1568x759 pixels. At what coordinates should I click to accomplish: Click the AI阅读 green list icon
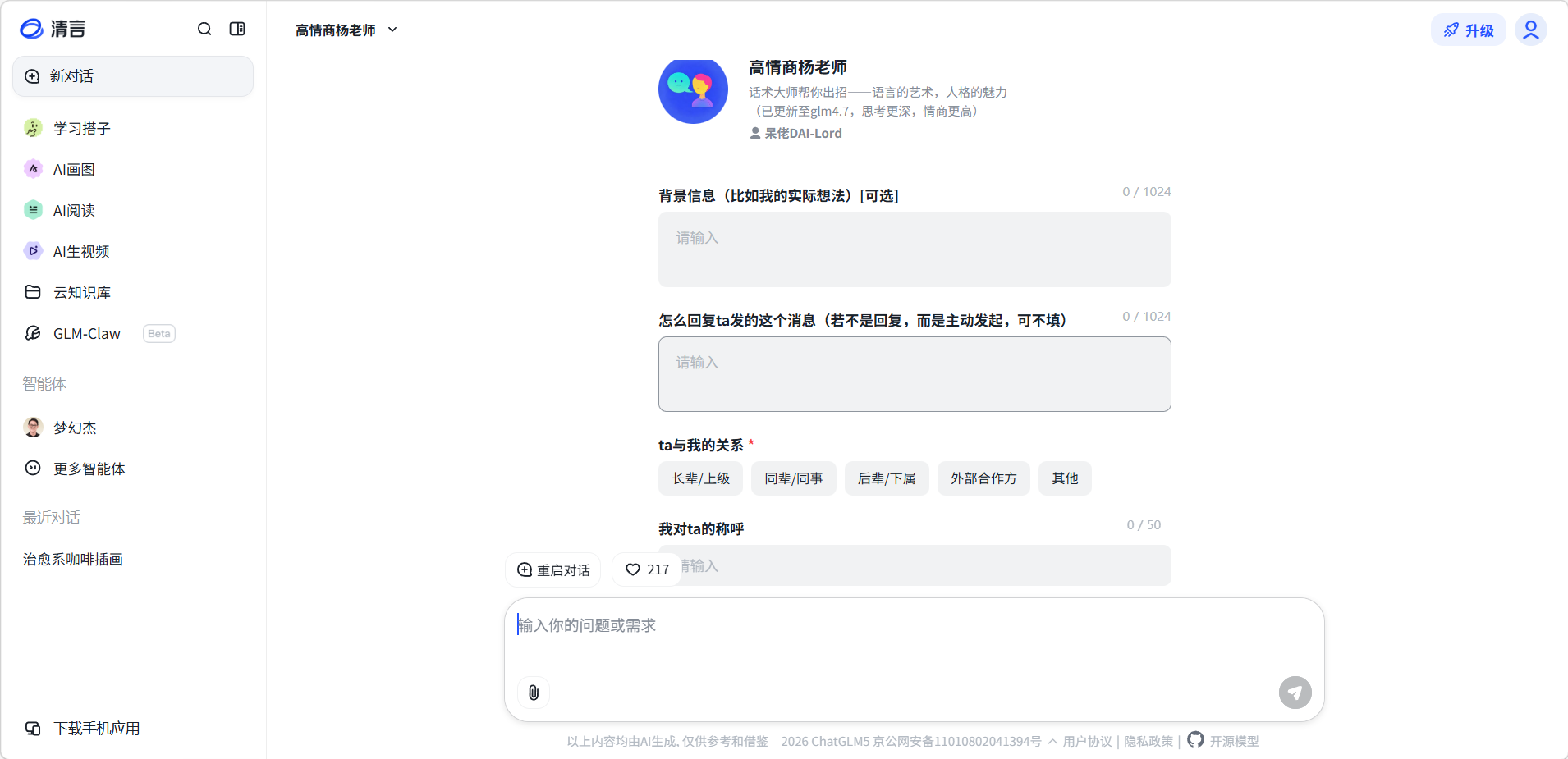(x=33, y=210)
